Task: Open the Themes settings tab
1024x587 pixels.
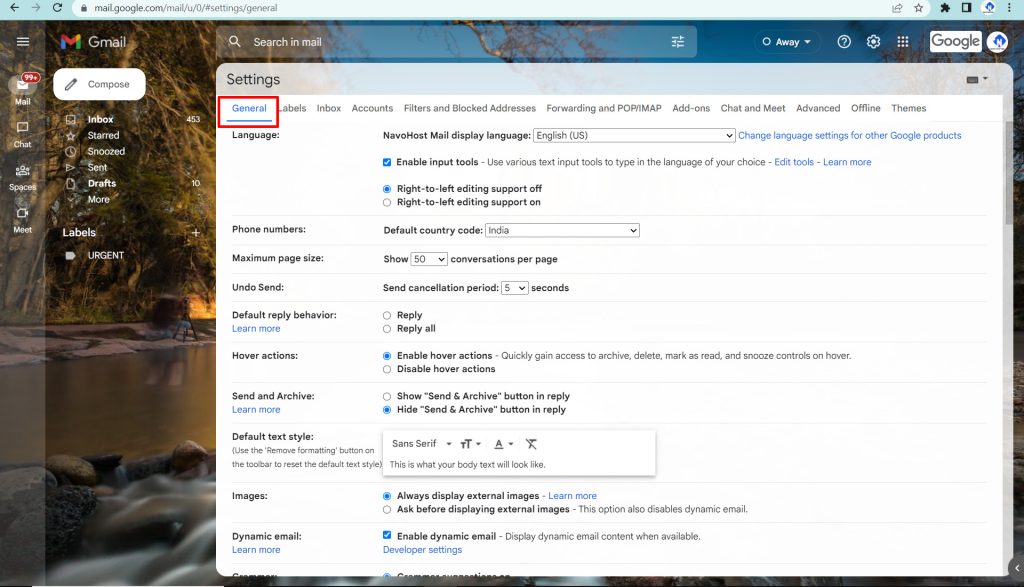Action: tap(908, 107)
